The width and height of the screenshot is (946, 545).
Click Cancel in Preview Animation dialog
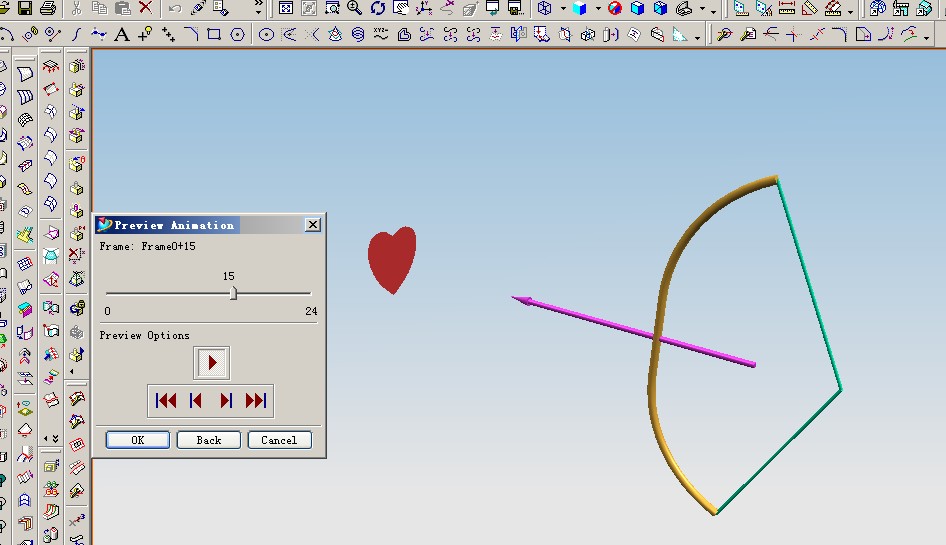pyautogui.click(x=278, y=440)
